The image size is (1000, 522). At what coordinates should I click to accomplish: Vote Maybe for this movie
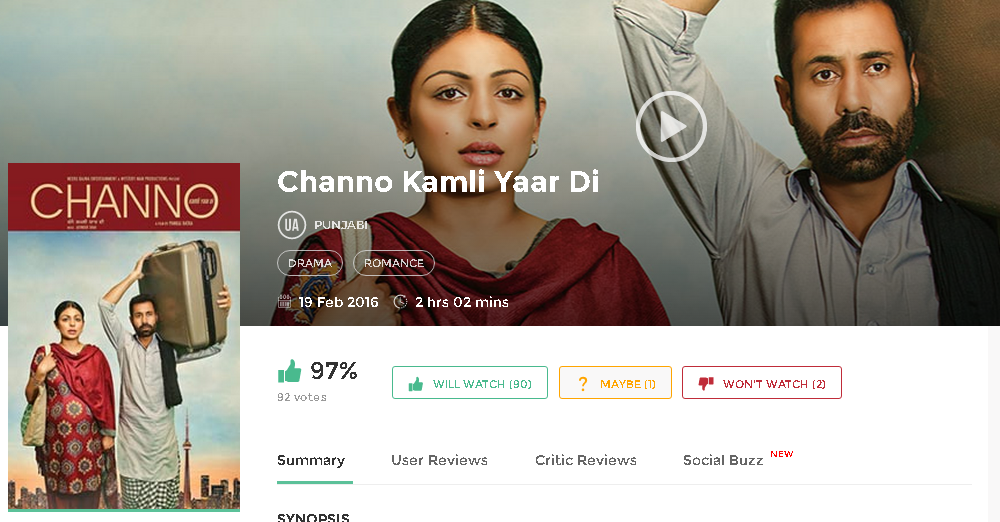[x=615, y=383]
